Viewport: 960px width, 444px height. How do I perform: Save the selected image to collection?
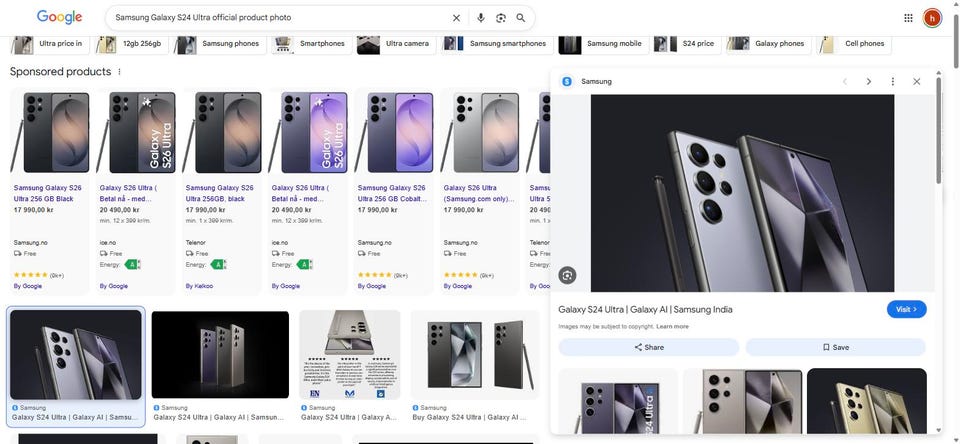(836, 347)
